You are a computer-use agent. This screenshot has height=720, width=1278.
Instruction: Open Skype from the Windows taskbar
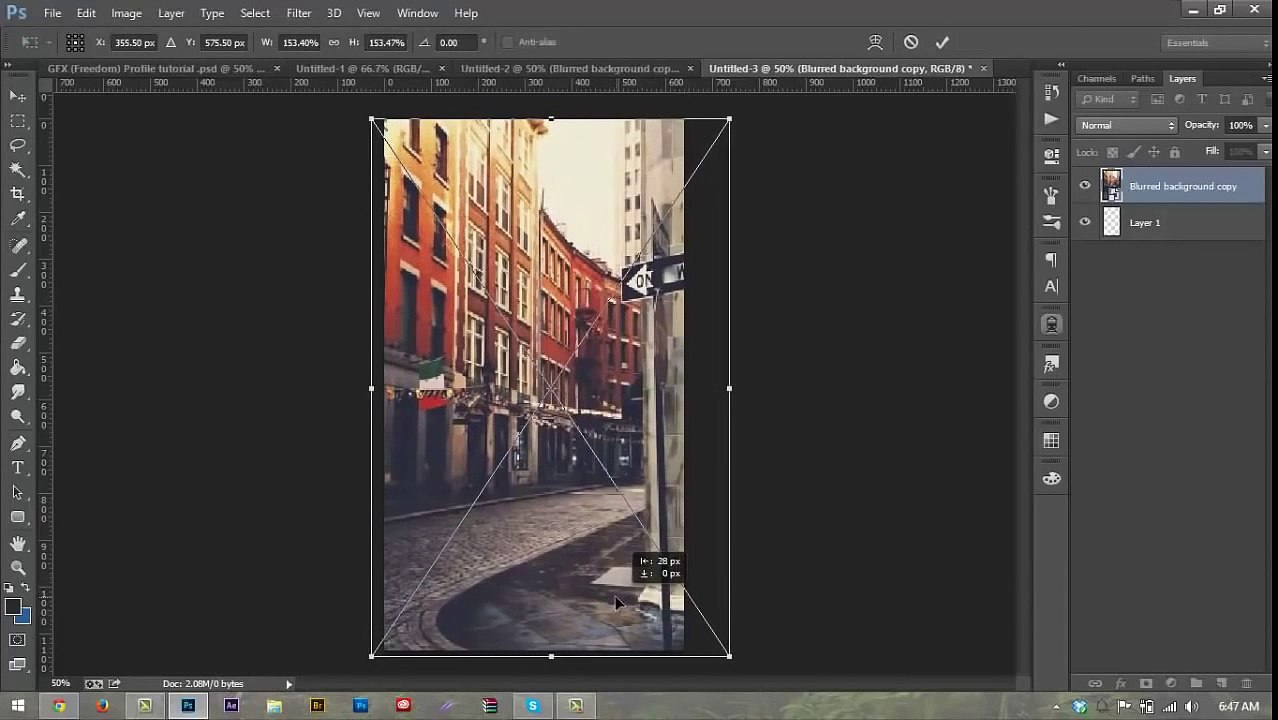coord(533,705)
